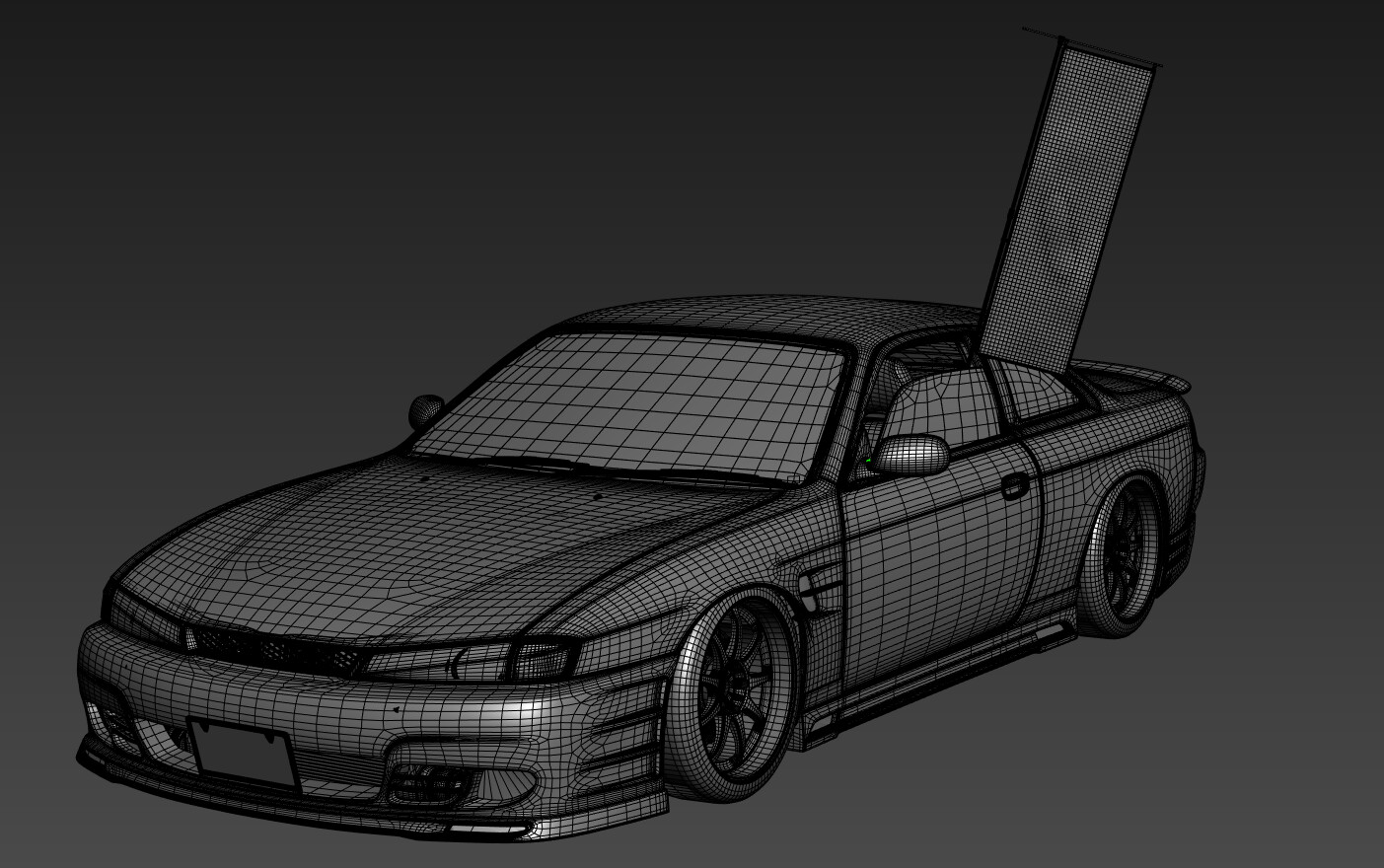Select the front left wheel mesh
The height and width of the screenshot is (868, 1384).
tap(745, 690)
